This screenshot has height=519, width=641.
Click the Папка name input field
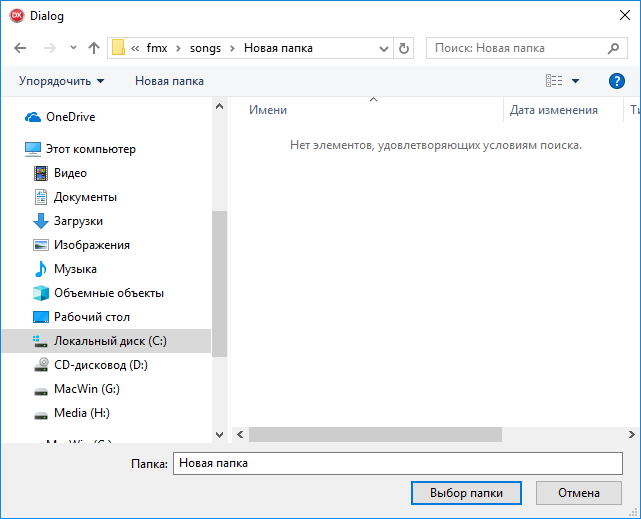(398, 463)
